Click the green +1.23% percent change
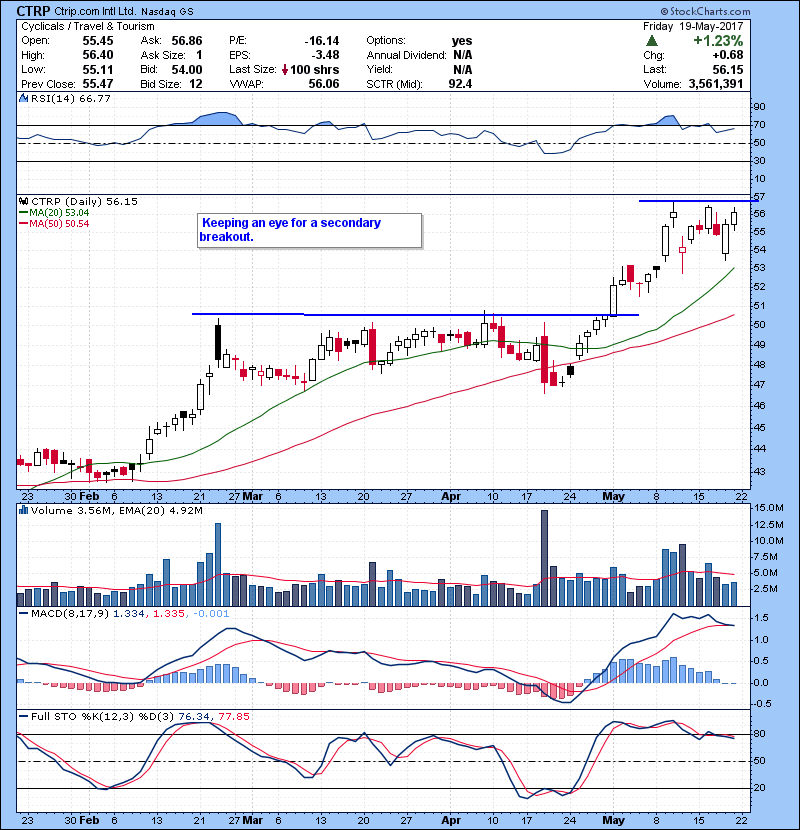Screen dimensions: 800x830 point(718,41)
